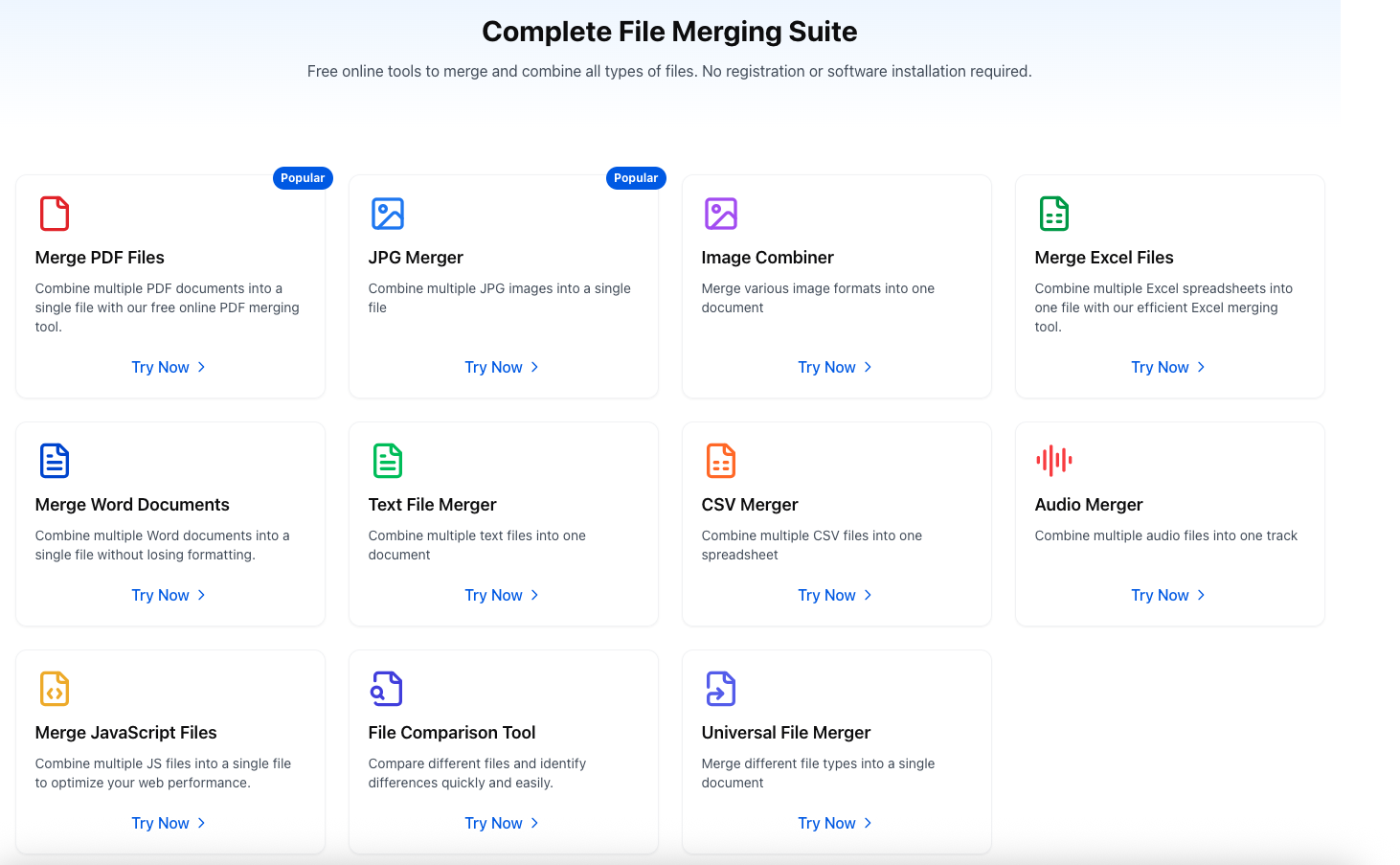Click the red Audio Merger waveform icon
This screenshot has width=1400, height=865.
tap(1054, 461)
